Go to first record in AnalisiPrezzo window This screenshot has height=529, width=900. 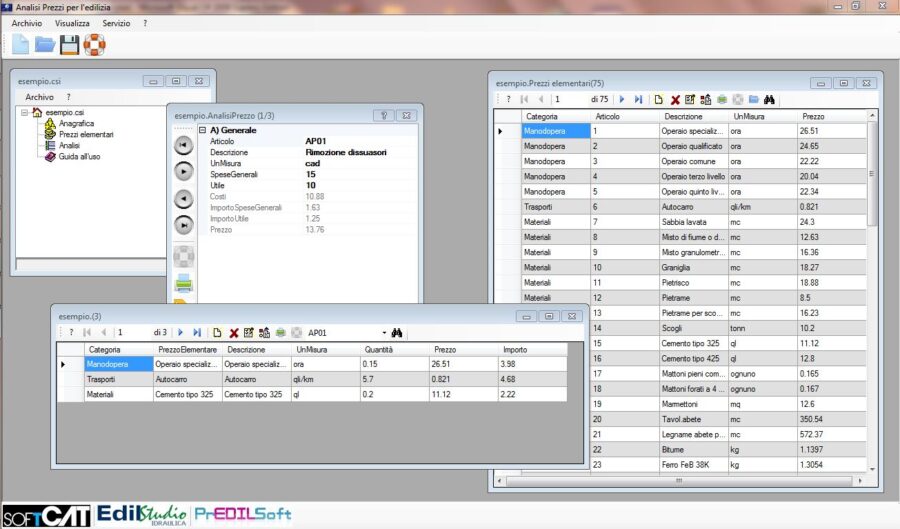pyautogui.click(x=183, y=145)
